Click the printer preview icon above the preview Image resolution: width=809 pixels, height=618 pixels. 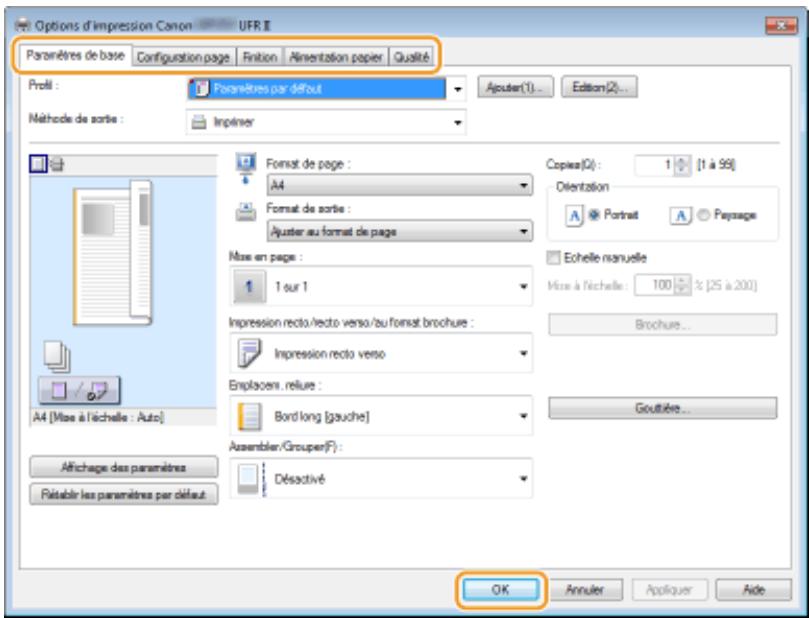coord(57,165)
